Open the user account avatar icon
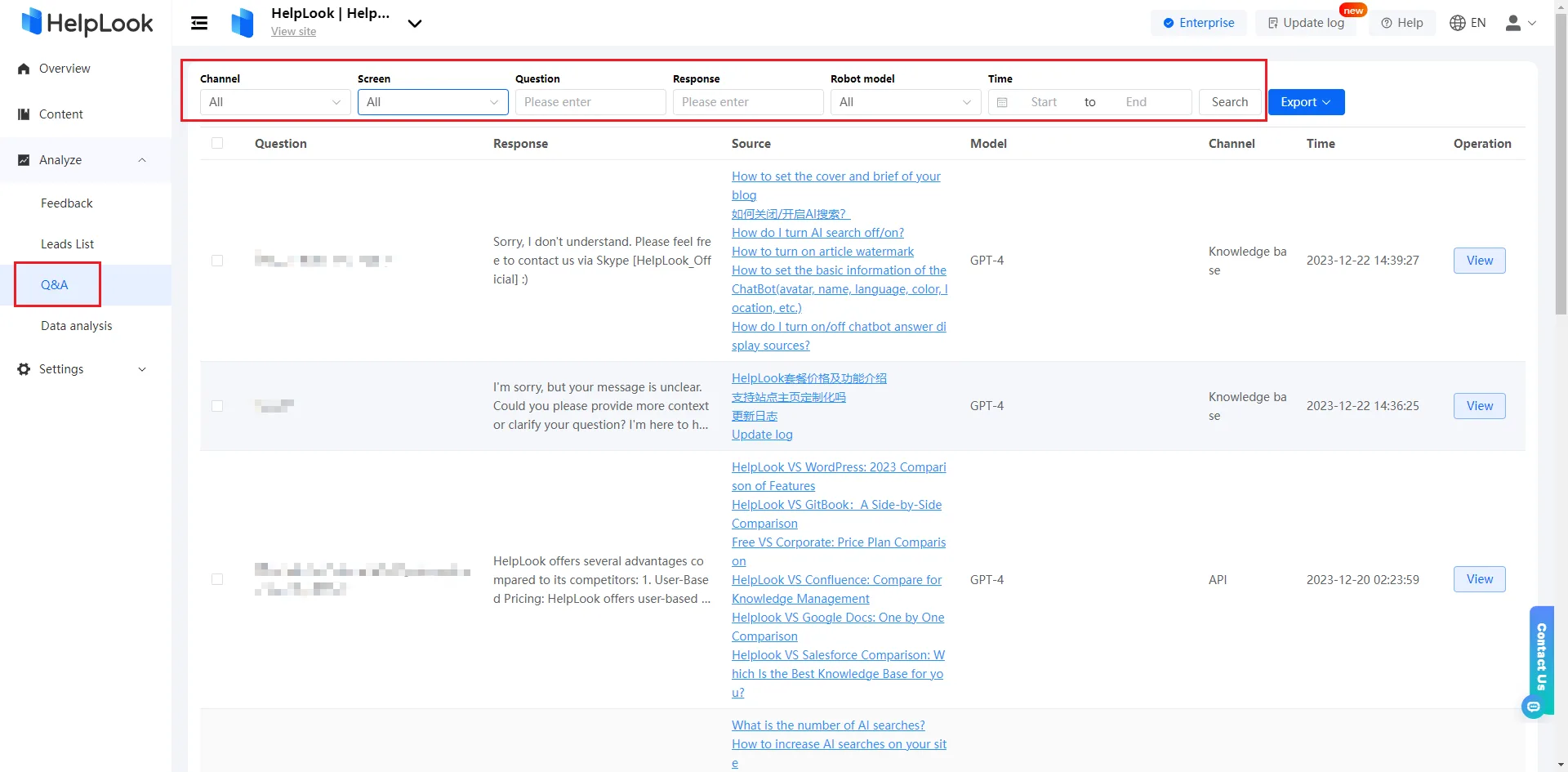Viewport: 1568px width, 772px height. (1513, 23)
